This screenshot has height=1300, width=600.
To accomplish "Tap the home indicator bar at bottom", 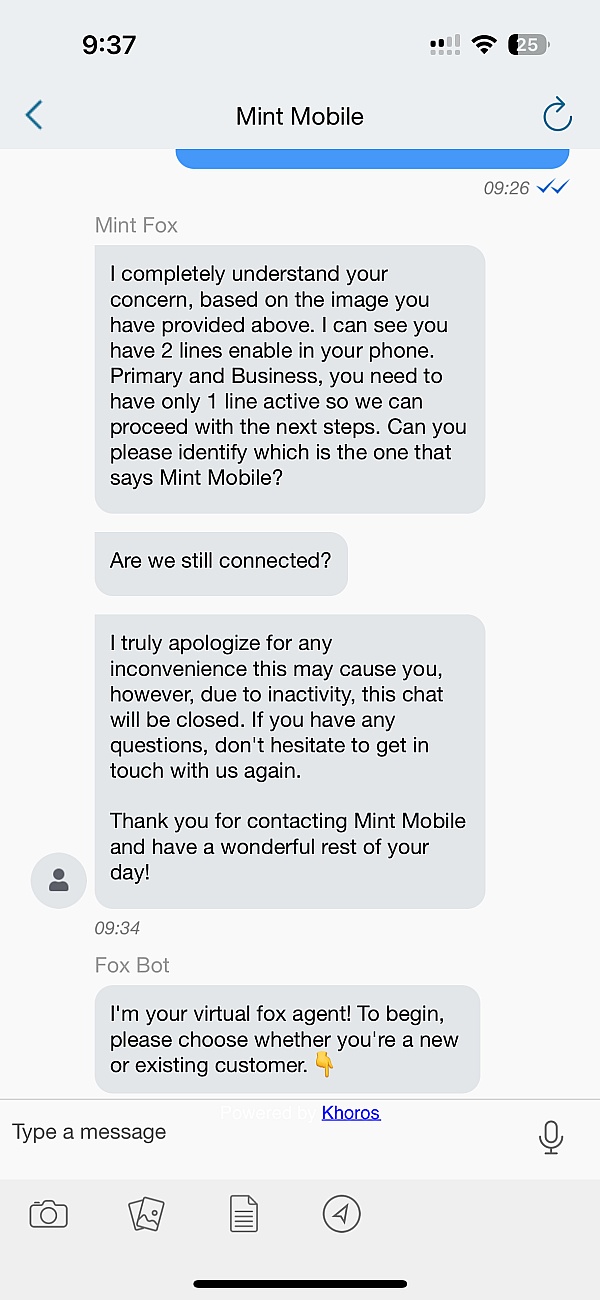I will tap(300, 1284).
